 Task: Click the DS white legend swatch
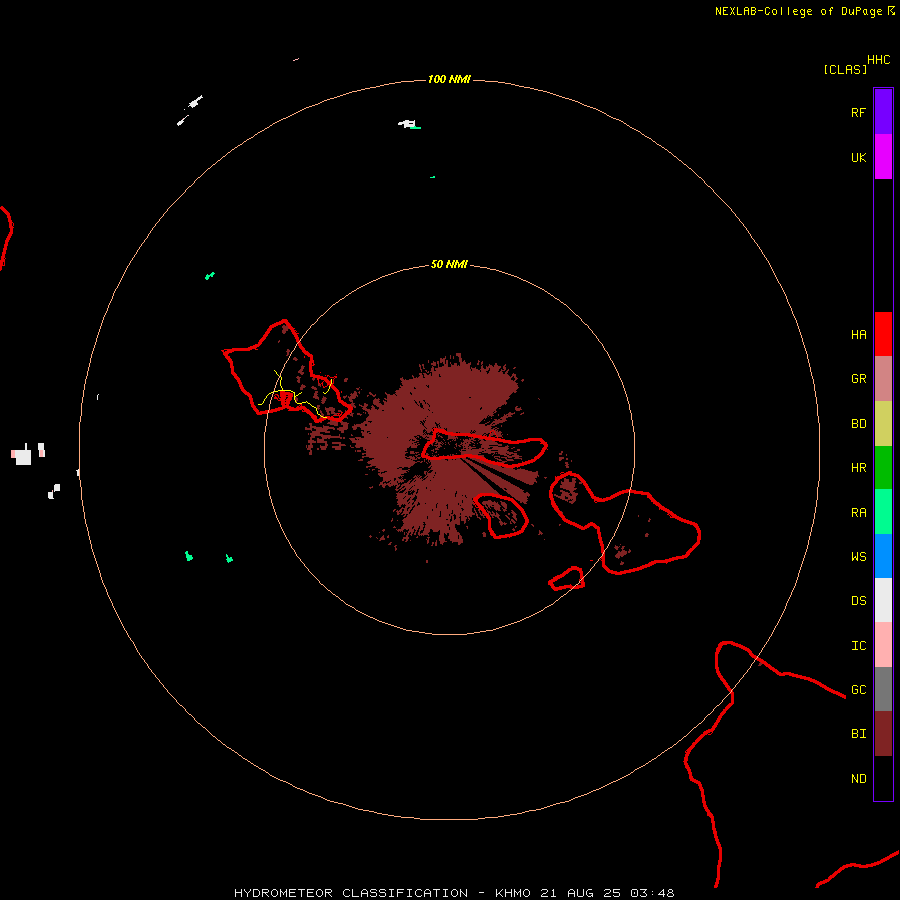click(883, 600)
